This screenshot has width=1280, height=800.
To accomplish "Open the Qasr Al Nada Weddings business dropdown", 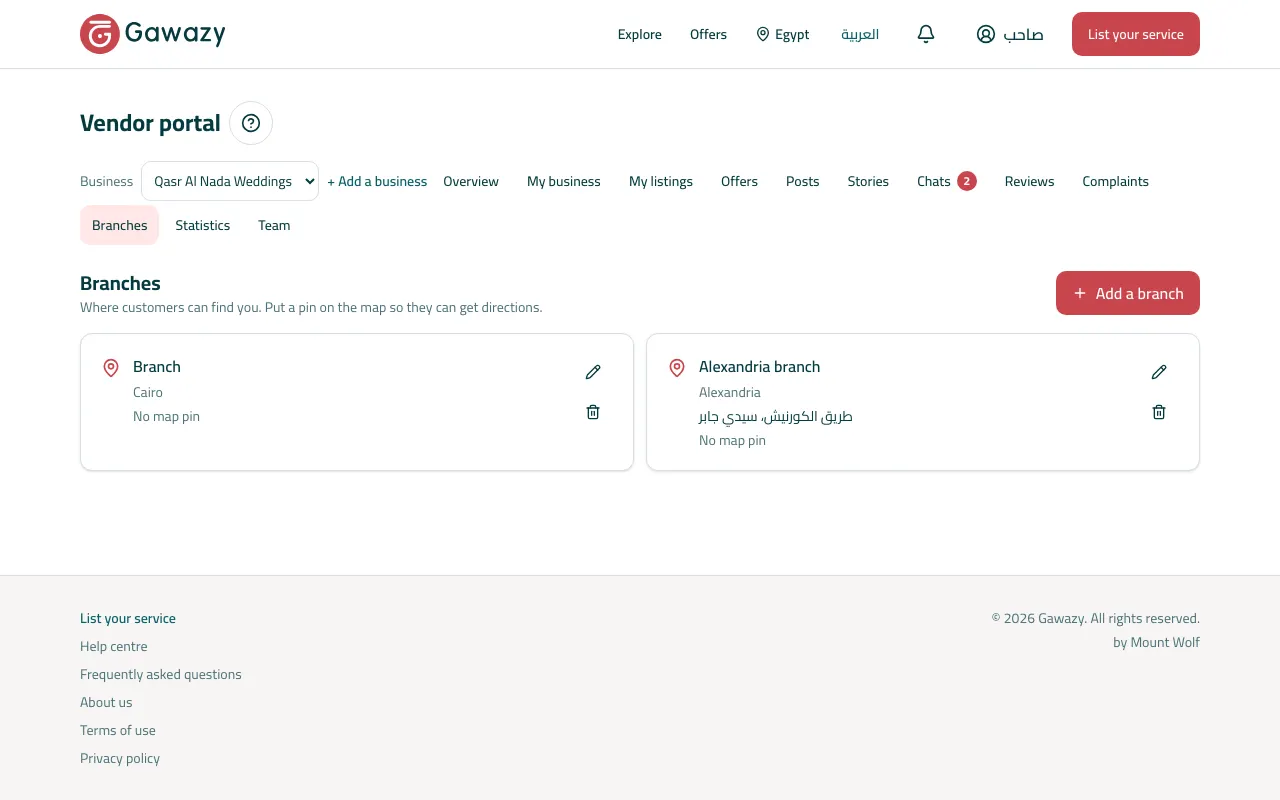I will click(230, 181).
